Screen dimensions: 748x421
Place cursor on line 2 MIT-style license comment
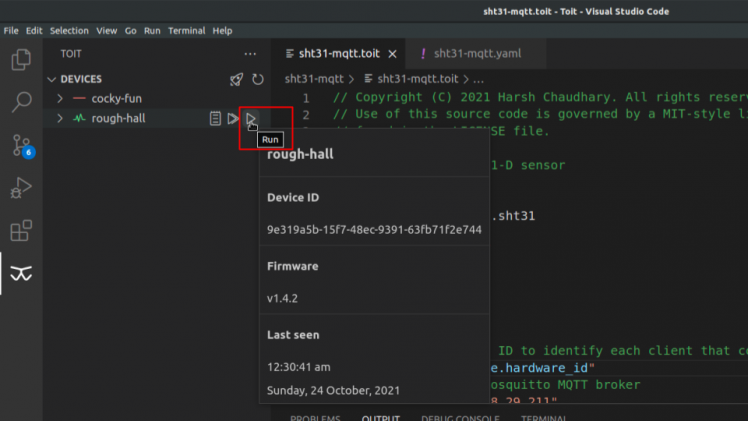(x=540, y=114)
